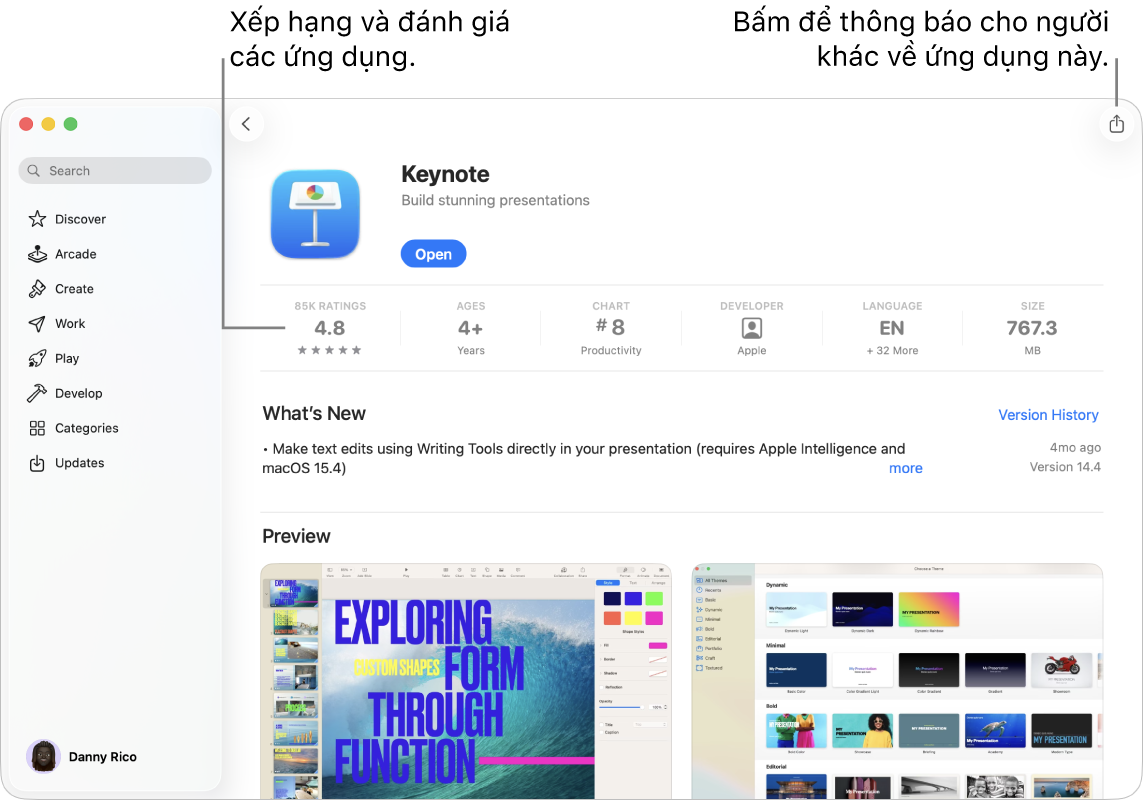1144x803 pixels.
Task: Click the green zoom window button
Action: [x=71, y=124]
